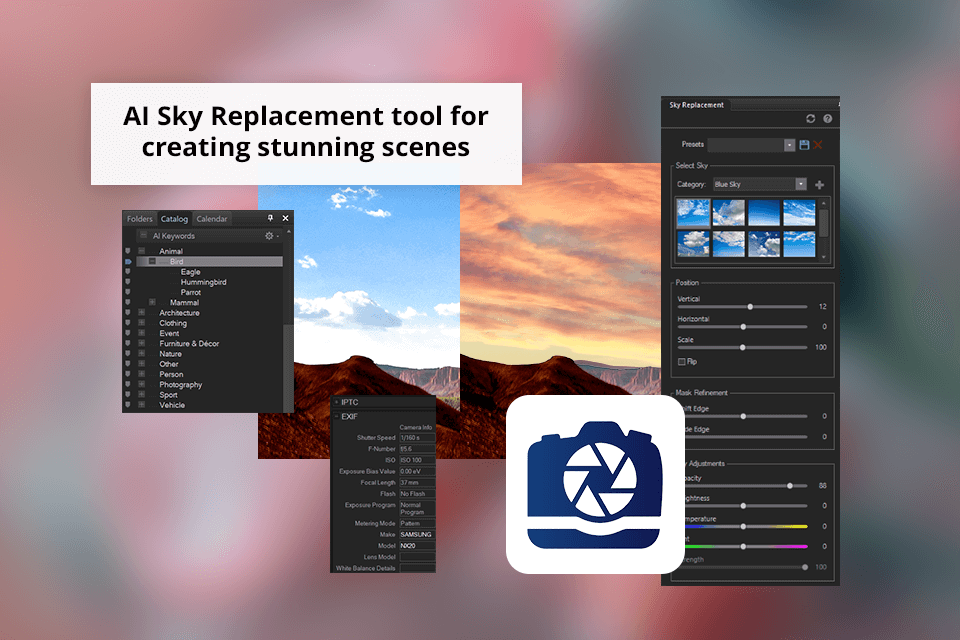Screen dimensions: 960x640
Task: Switch to the Folders tab
Action: click(140, 219)
